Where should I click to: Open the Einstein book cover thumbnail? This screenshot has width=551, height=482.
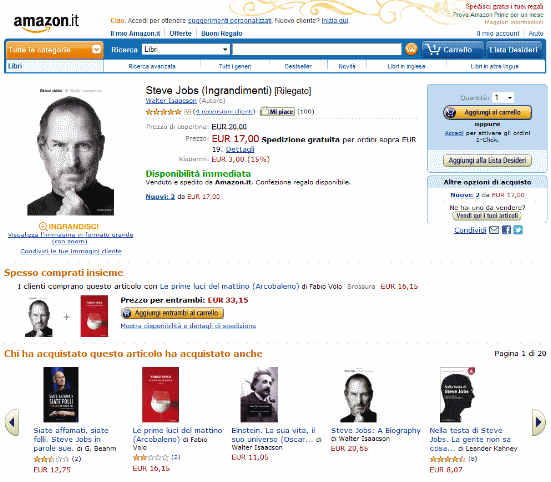pos(259,395)
